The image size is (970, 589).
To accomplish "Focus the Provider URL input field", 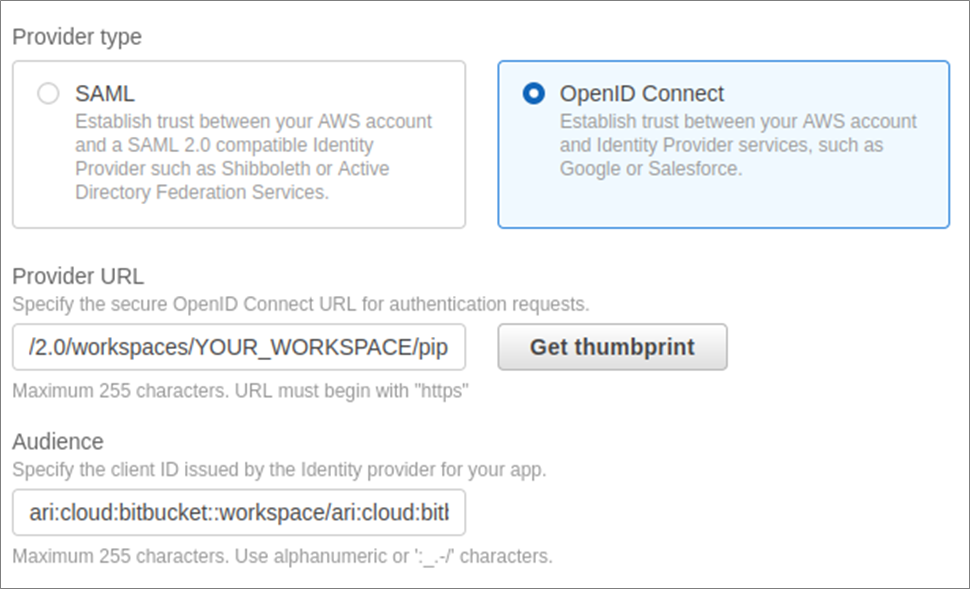I will [x=239, y=347].
